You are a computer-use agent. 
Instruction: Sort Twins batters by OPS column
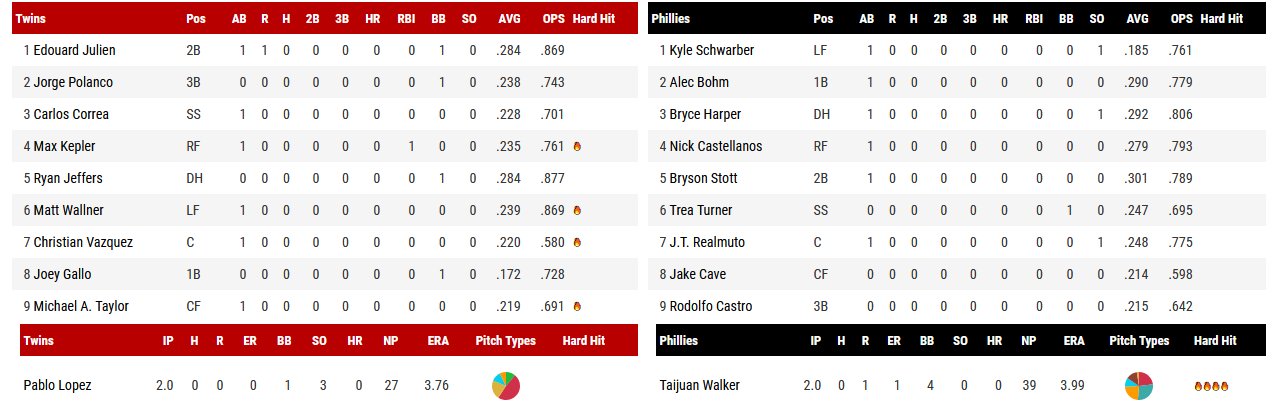point(553,18)
